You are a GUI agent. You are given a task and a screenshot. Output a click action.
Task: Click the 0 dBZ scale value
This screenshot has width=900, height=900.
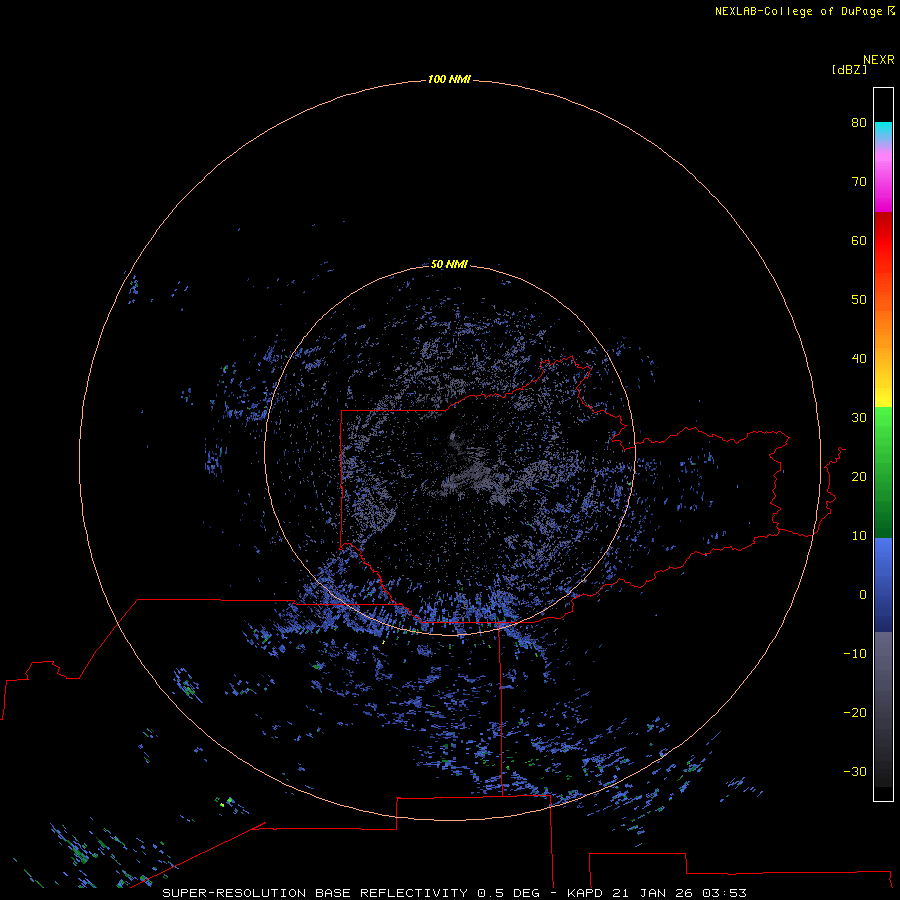[x=863, y=595]
